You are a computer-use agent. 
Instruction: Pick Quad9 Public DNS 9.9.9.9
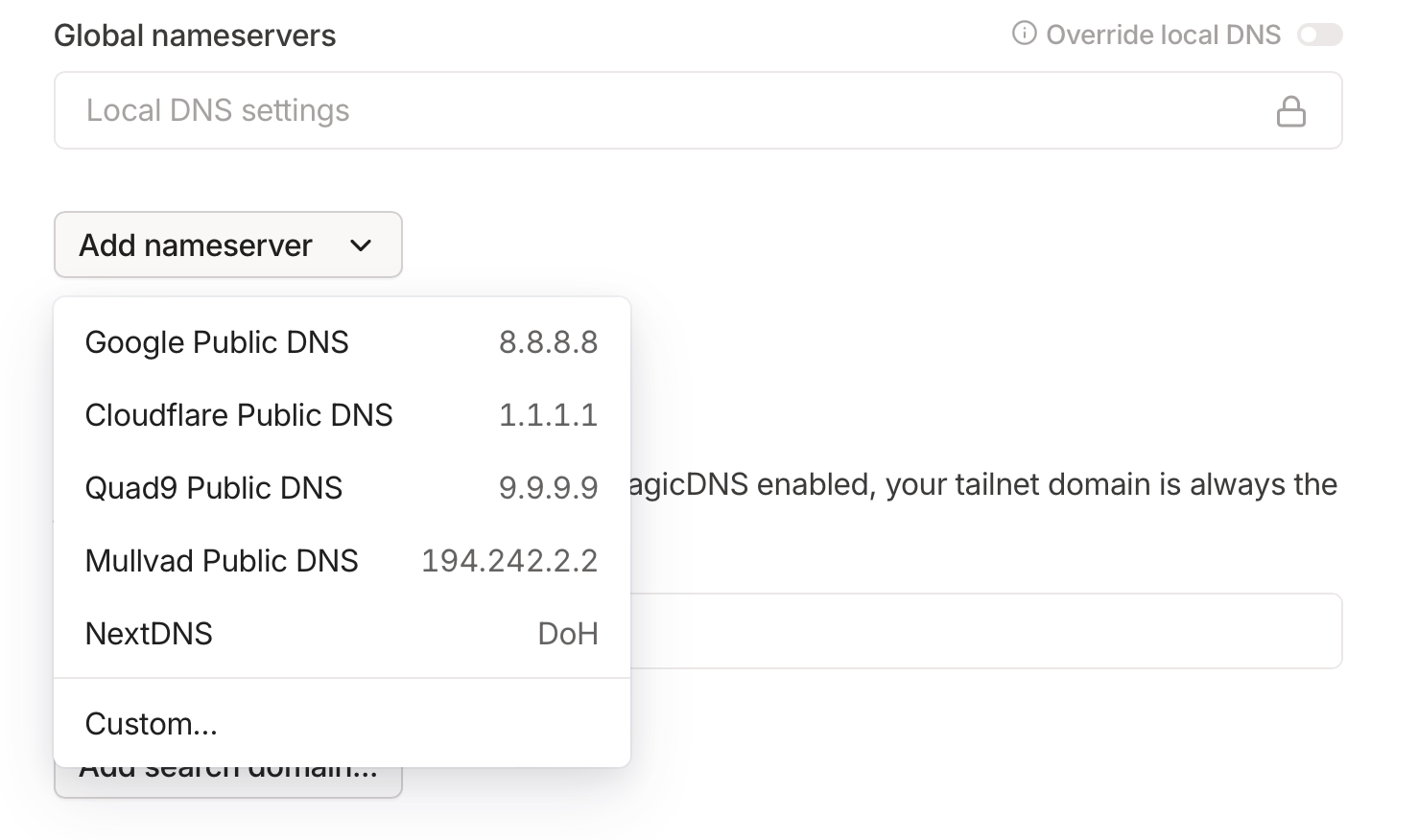[x=342, y=488]
